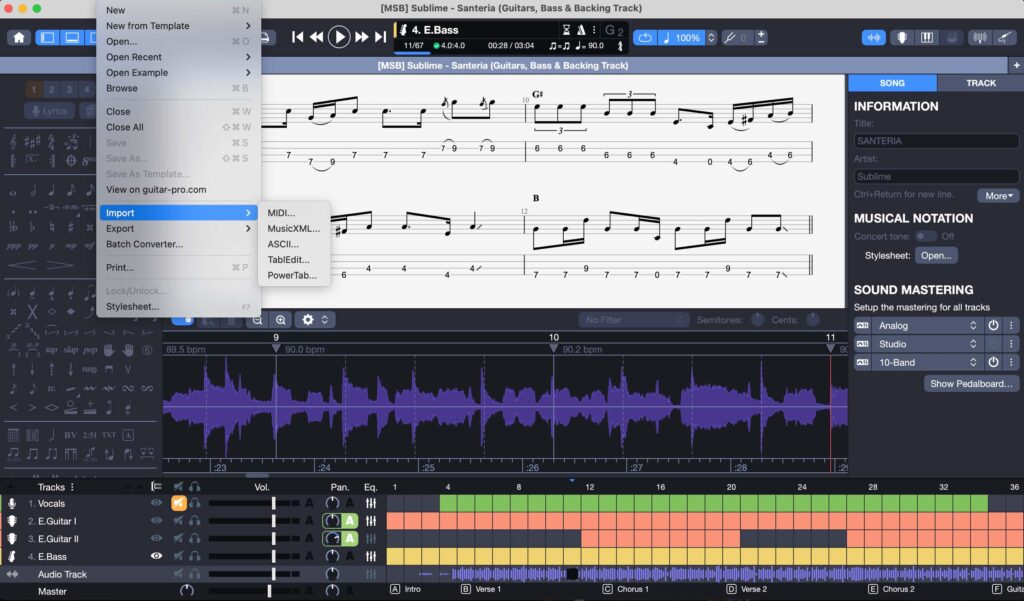Screen dimensions: 1024x601
Task: Open the zoom magnifier on the audio panel
Action: (x=281, y=319)
